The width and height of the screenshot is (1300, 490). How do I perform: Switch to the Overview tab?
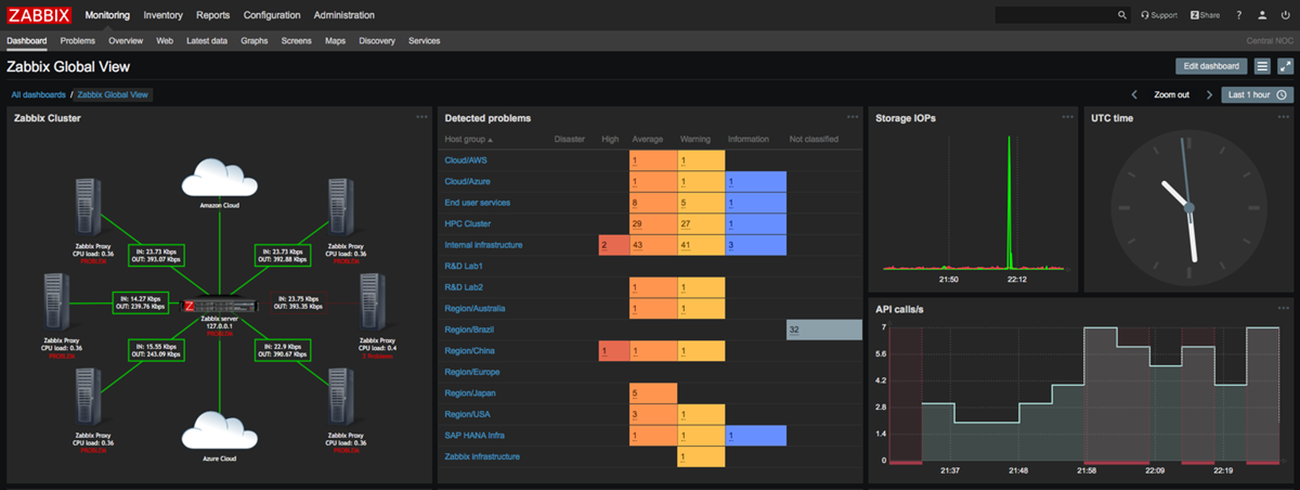click(126, 41)
